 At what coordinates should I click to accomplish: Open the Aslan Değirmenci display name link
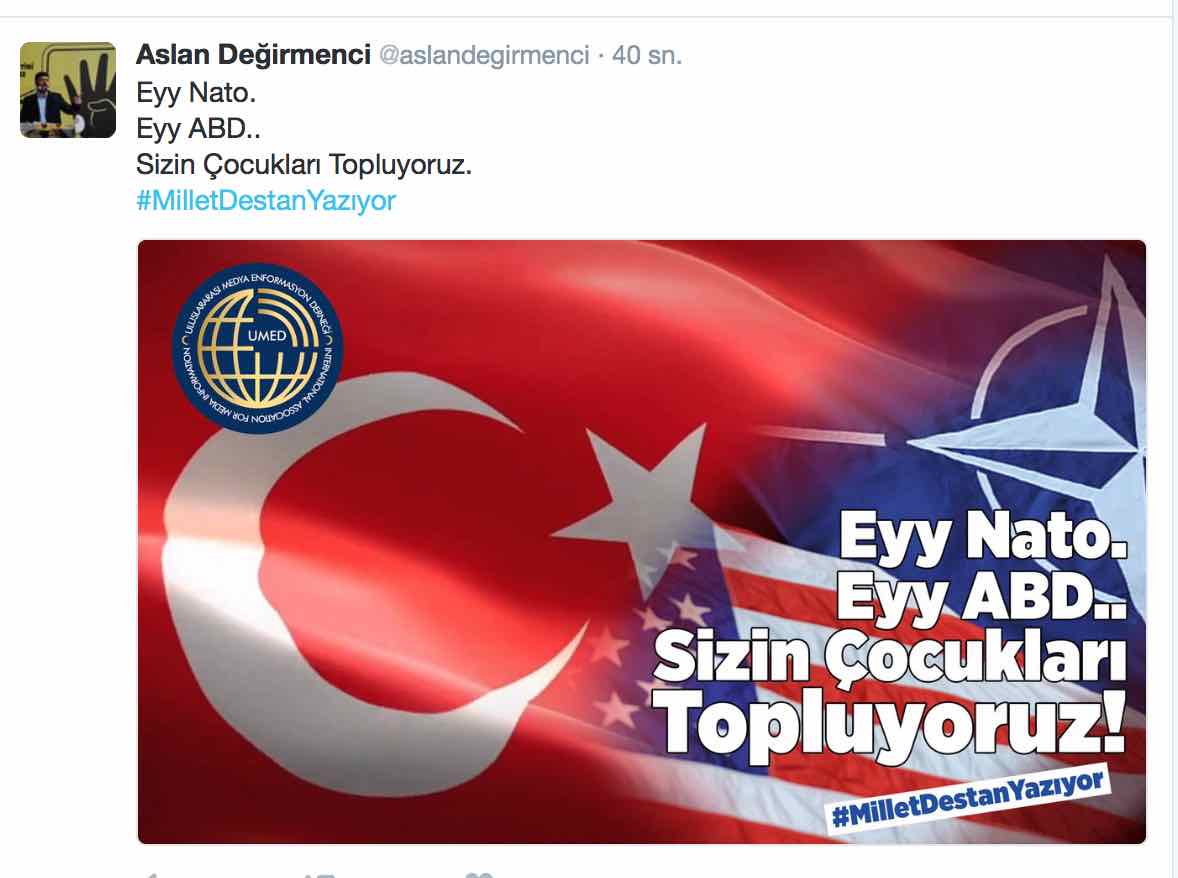point(253,55)
